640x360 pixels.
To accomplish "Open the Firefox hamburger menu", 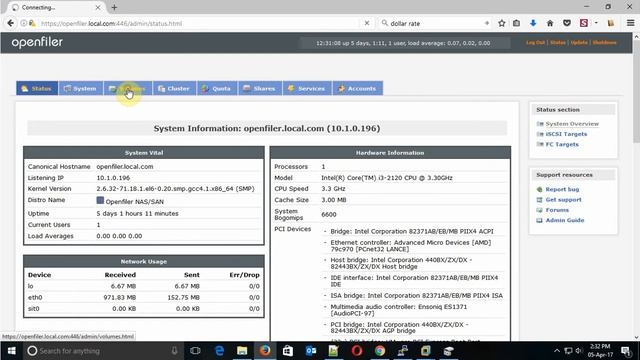I will (631, 23).
